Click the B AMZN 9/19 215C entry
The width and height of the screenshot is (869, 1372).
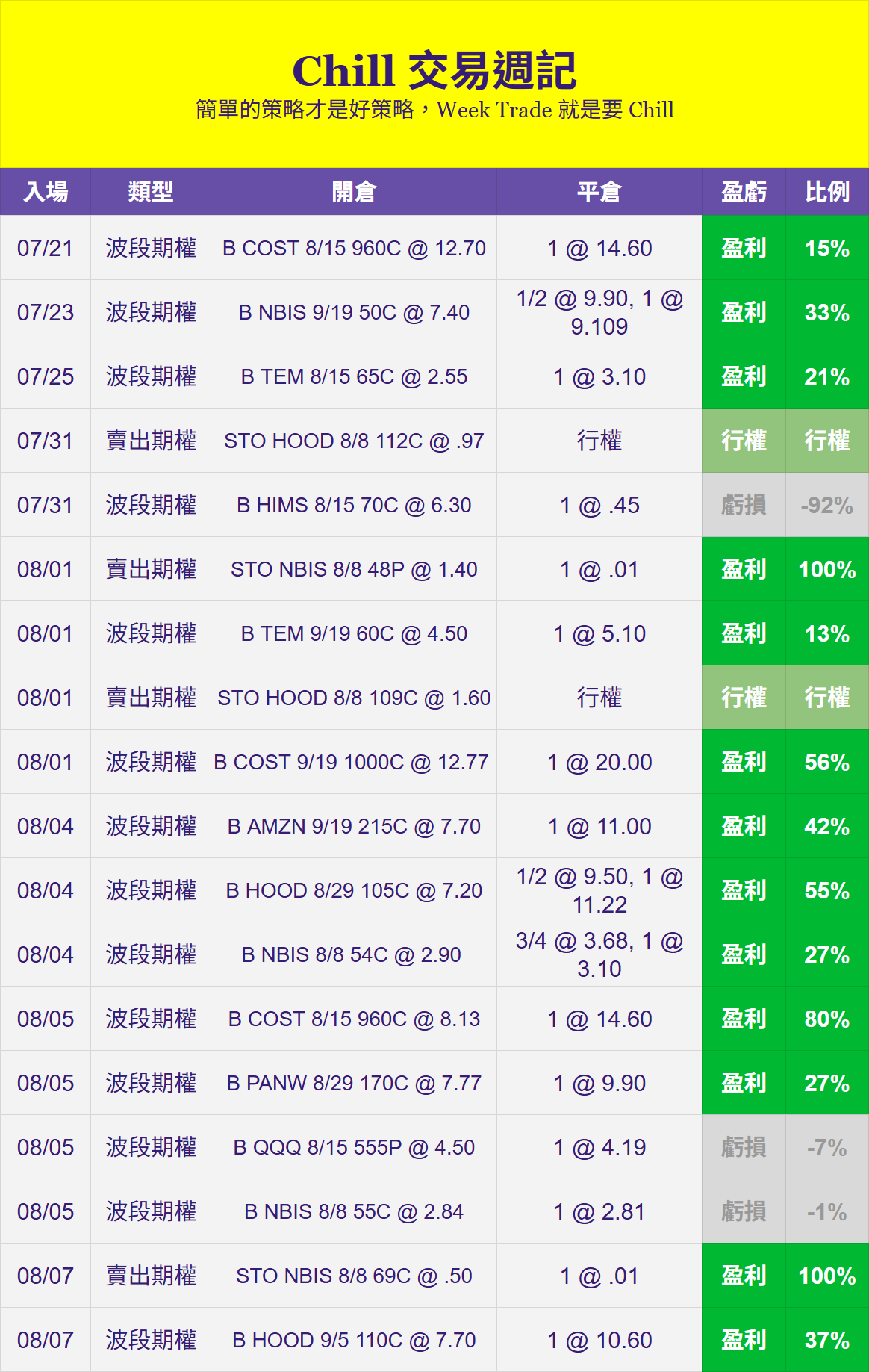353,826
